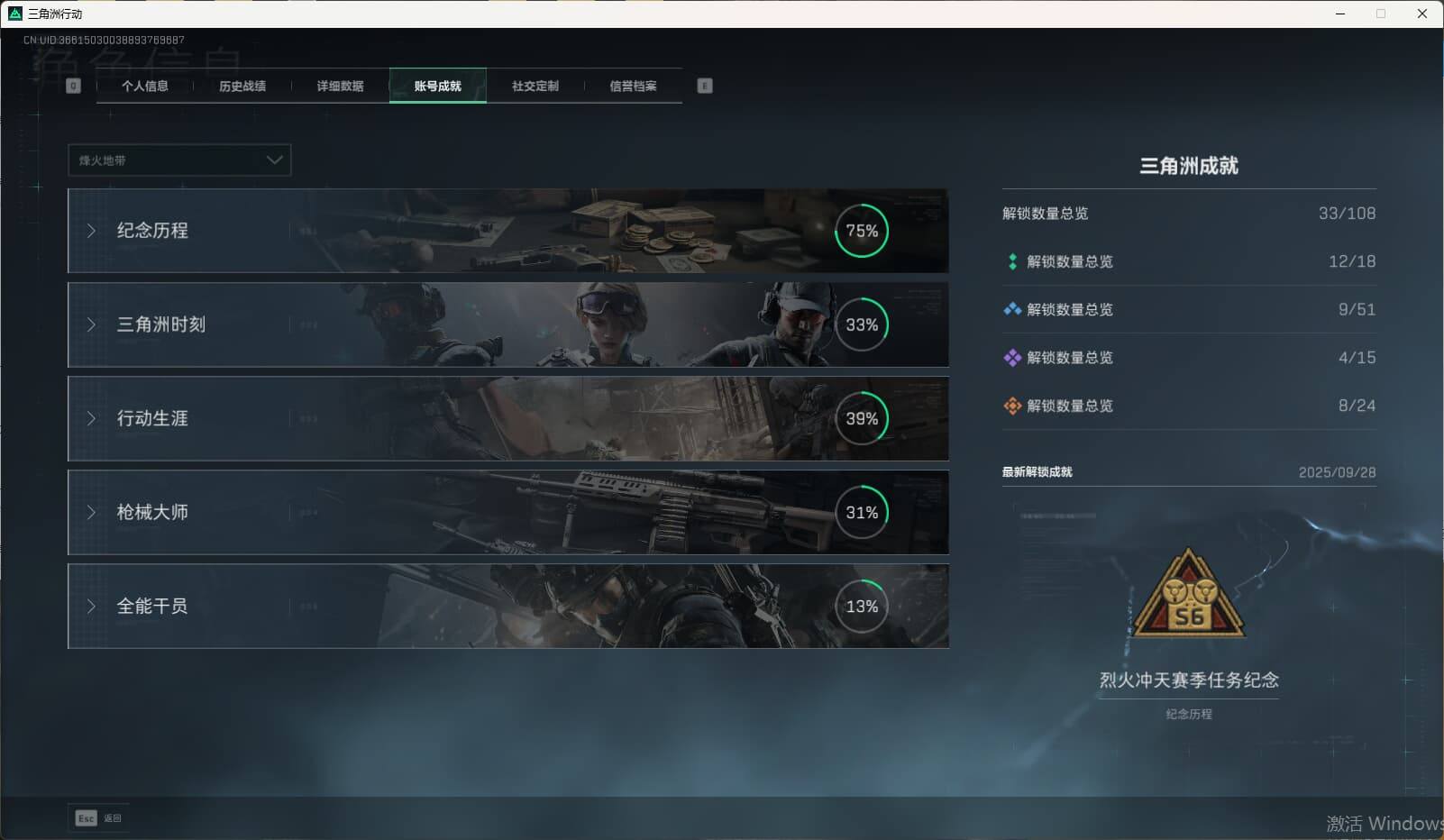Open the 烽火地带 mode dropdown

[x=179, y=160]
